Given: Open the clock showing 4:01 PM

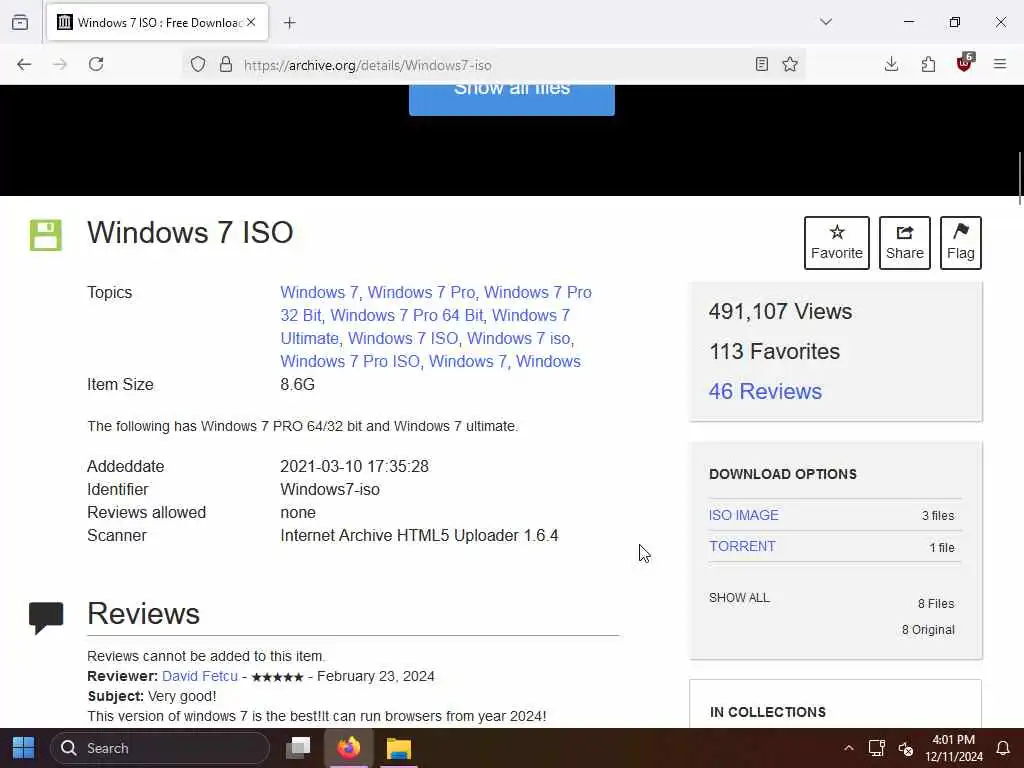Looking at the screenshot, I should [953, 748].
